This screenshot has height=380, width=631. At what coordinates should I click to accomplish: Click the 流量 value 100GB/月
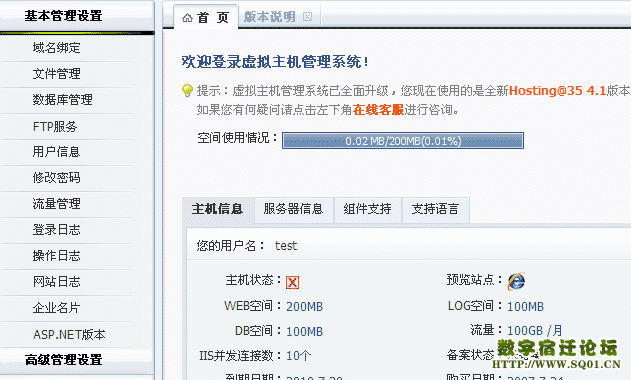click(535, 331)
